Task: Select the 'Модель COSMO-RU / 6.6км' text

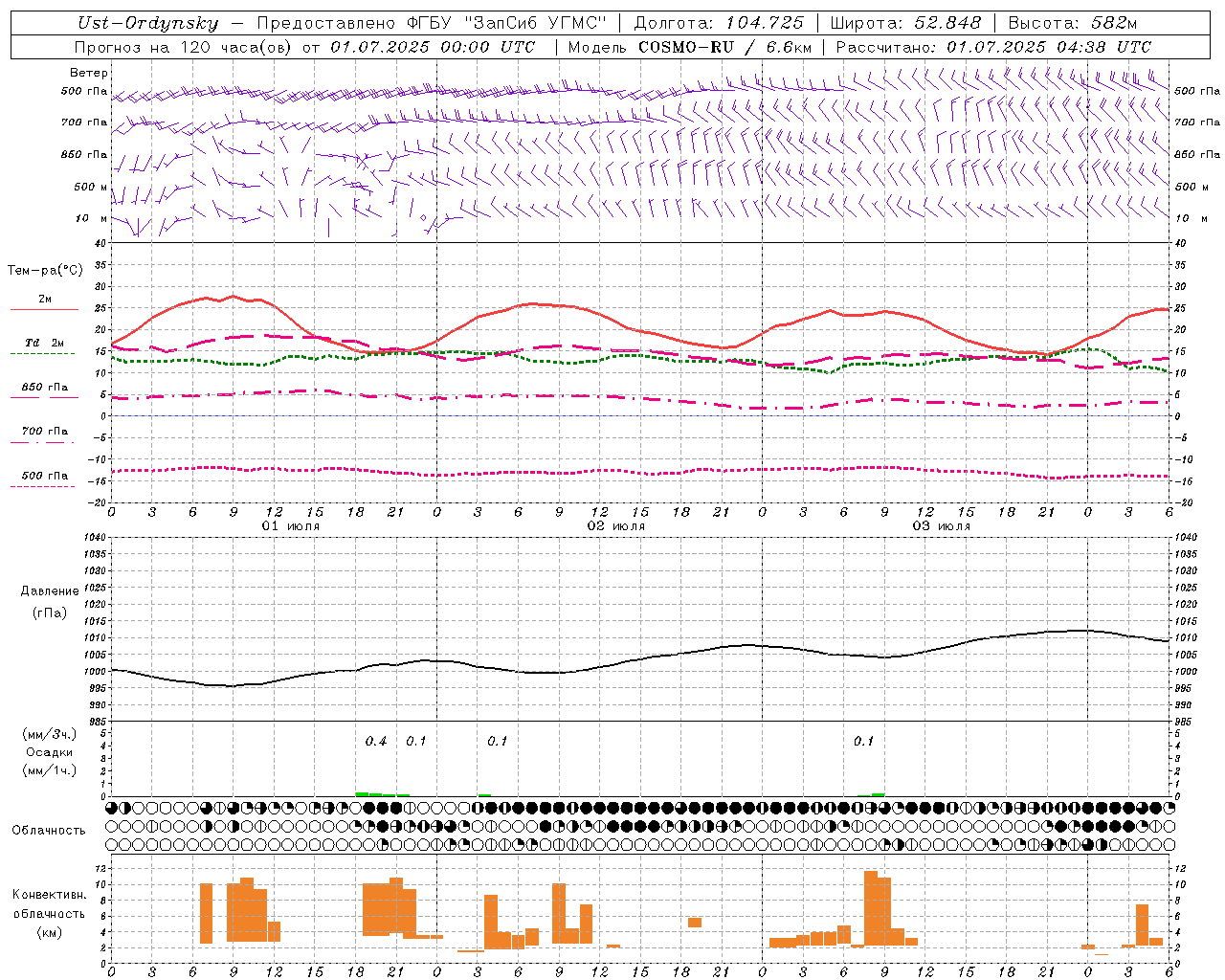Action: pos(690,47)
